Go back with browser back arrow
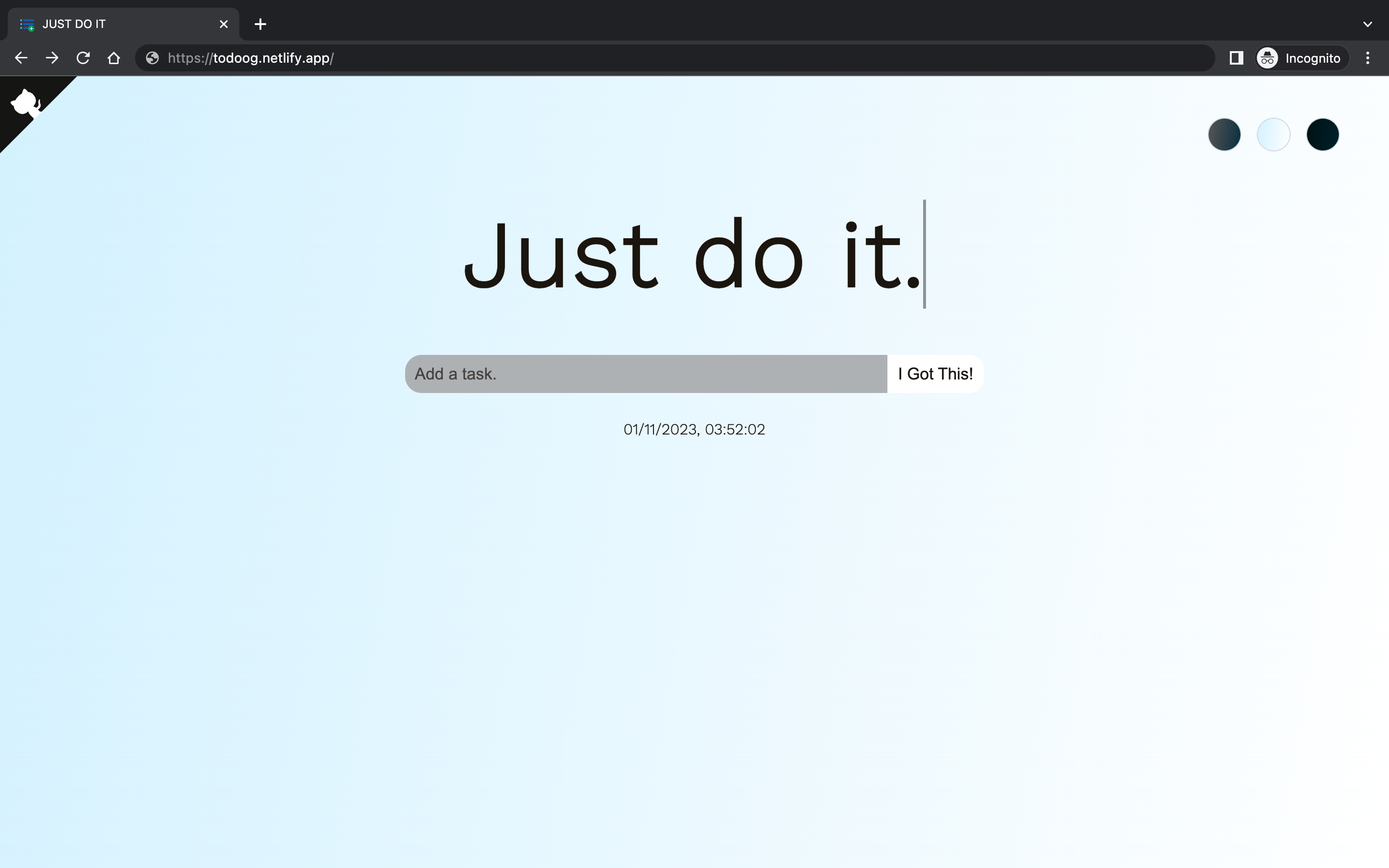1389x868 pixels. point(21,58)
